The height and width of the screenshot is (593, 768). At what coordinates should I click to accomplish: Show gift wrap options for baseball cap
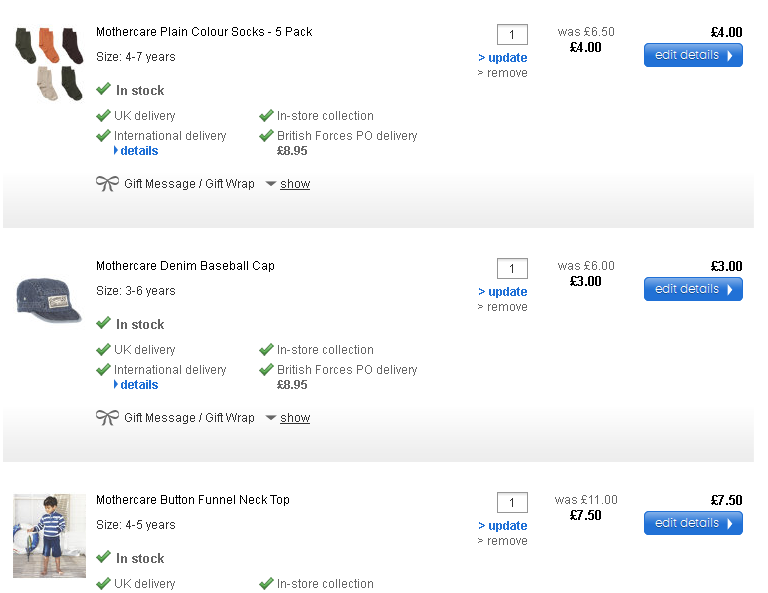click(x=294, y=418)
